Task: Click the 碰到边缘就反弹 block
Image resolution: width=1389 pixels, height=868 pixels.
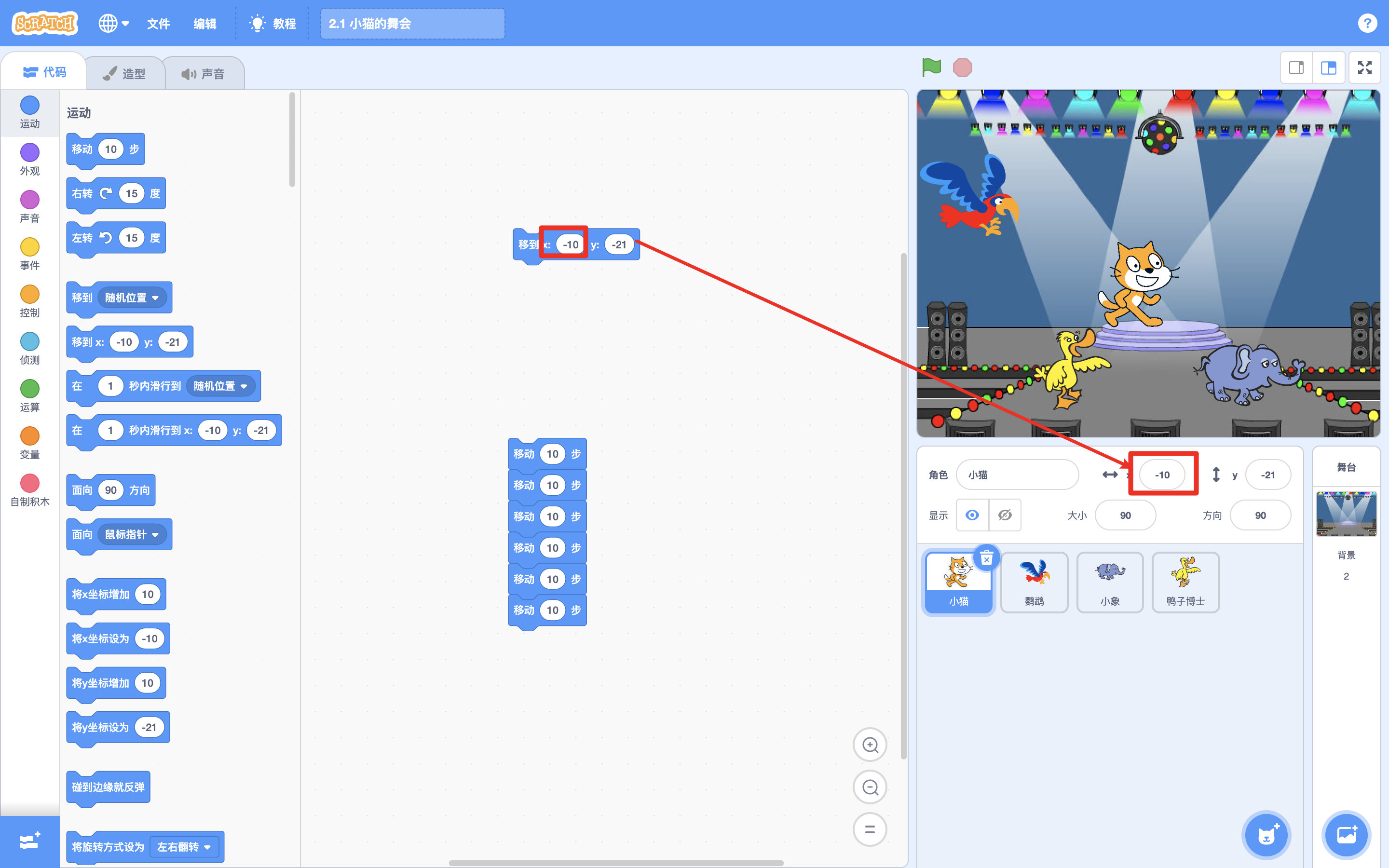Action: pyautogui.click(x=108, y=787)
